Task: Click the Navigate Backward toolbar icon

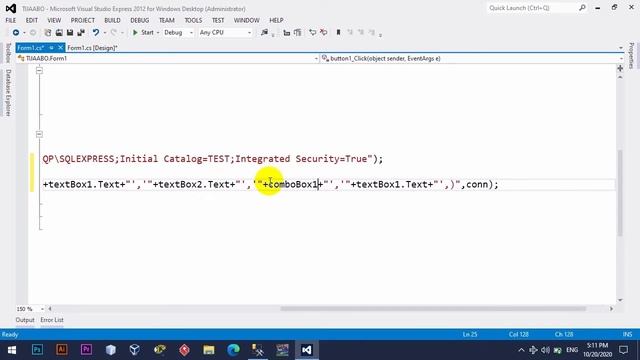Action: pyautogui.click(x=16, y=32)
